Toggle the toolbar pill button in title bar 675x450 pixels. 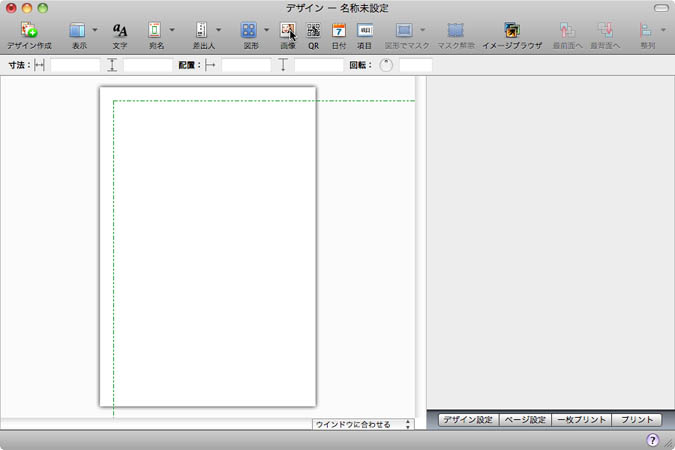[658, 8]
